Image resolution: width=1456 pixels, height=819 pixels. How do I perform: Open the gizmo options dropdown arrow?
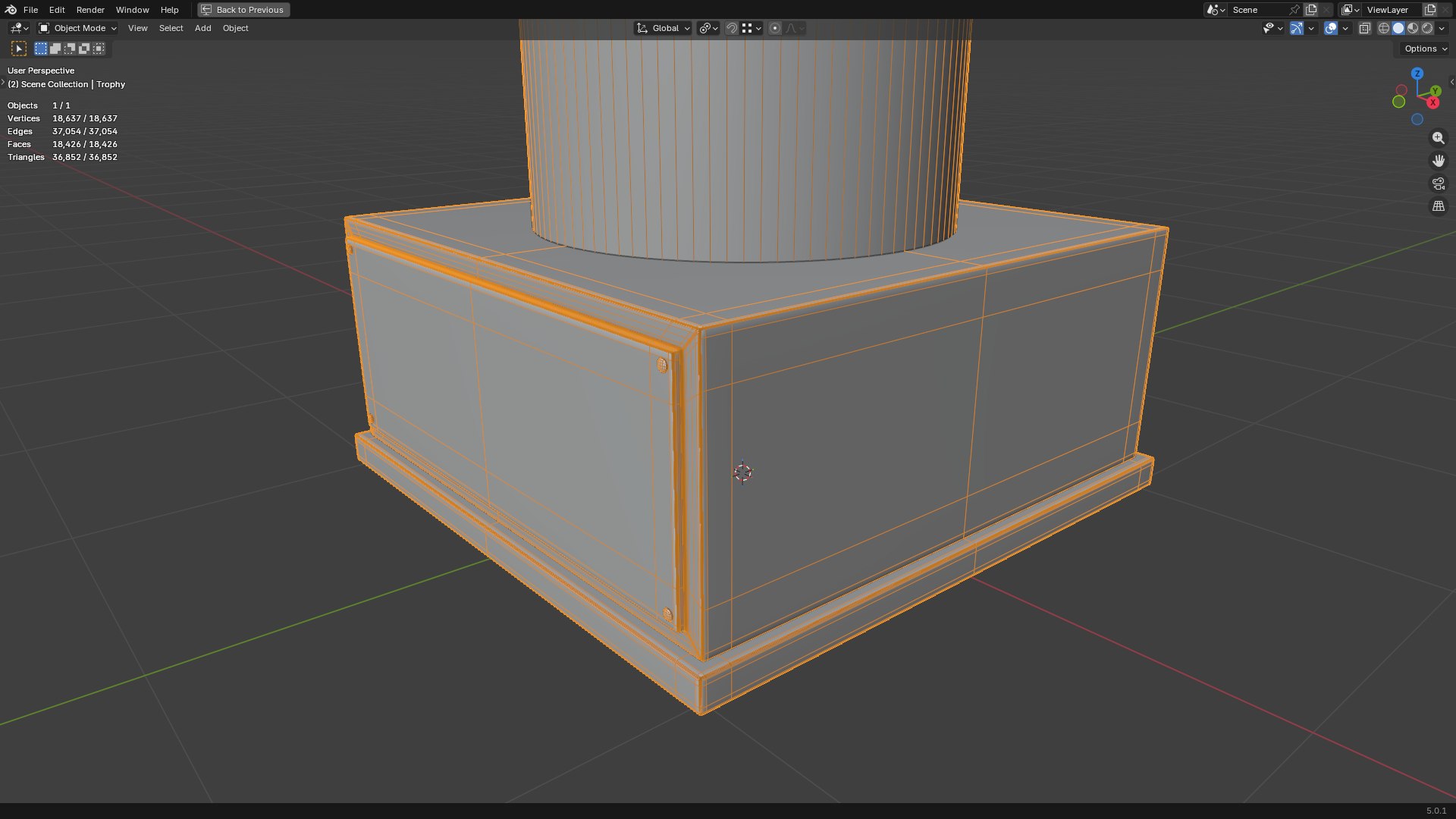1311,28
